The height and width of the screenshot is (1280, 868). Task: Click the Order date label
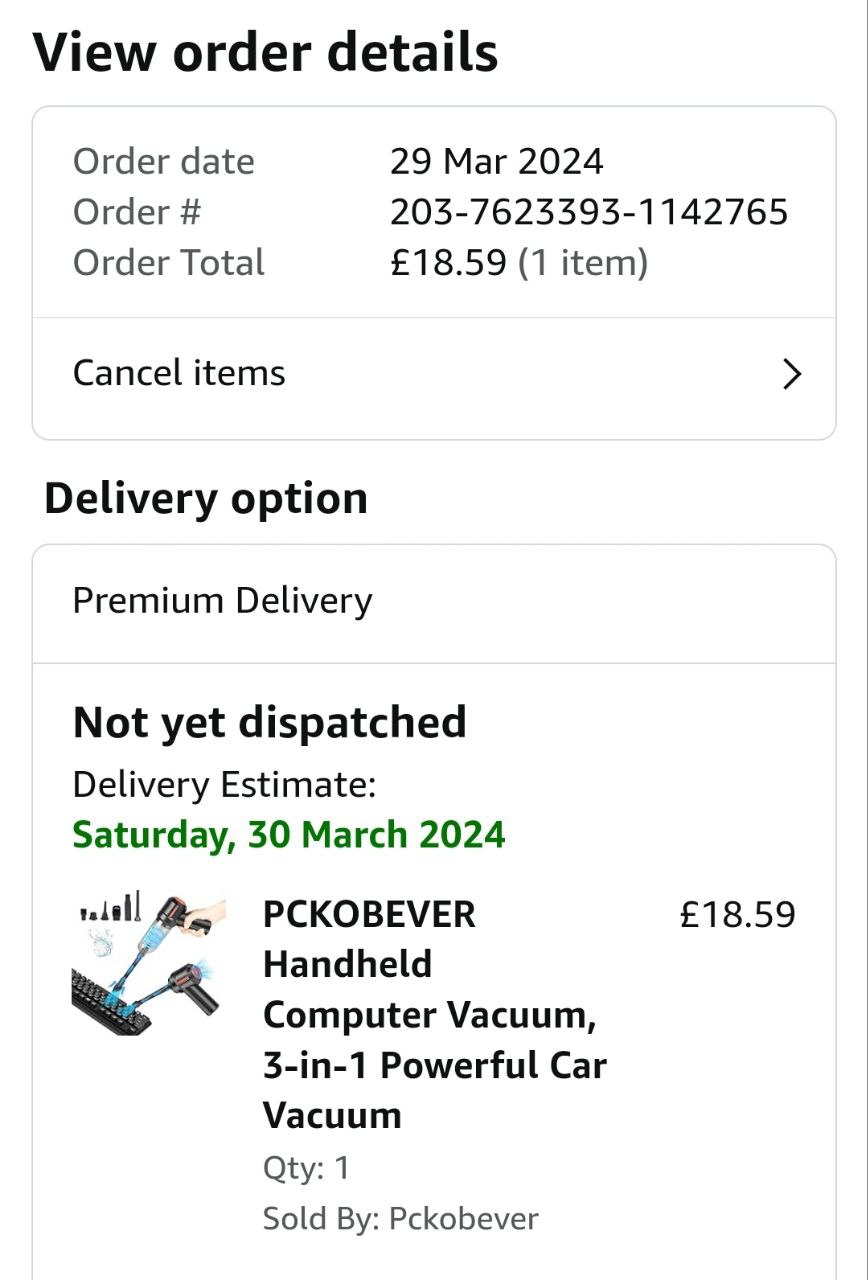(163, 161)
